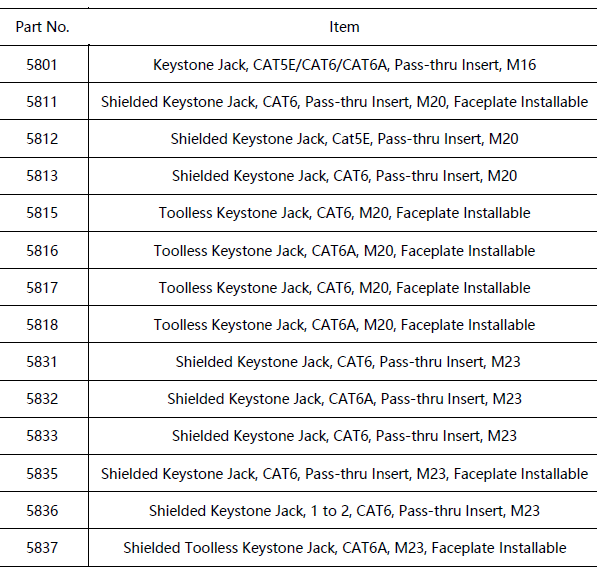597x575 pixels.
Task: Click the Part No. column header
Action: pos(42,27)
